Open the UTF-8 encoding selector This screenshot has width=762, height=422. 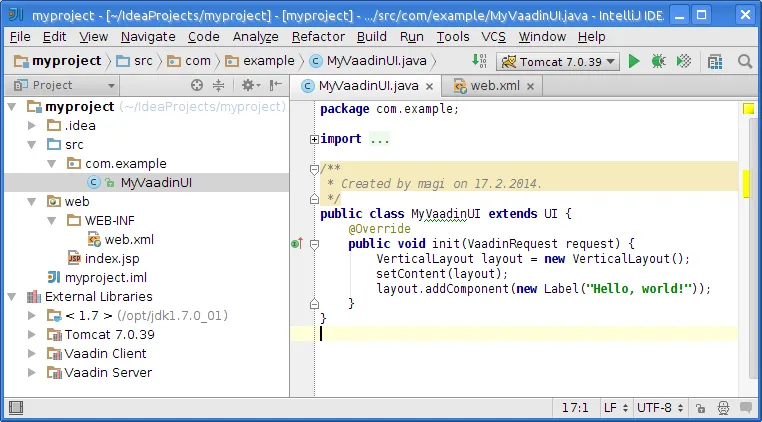(660, 408)
